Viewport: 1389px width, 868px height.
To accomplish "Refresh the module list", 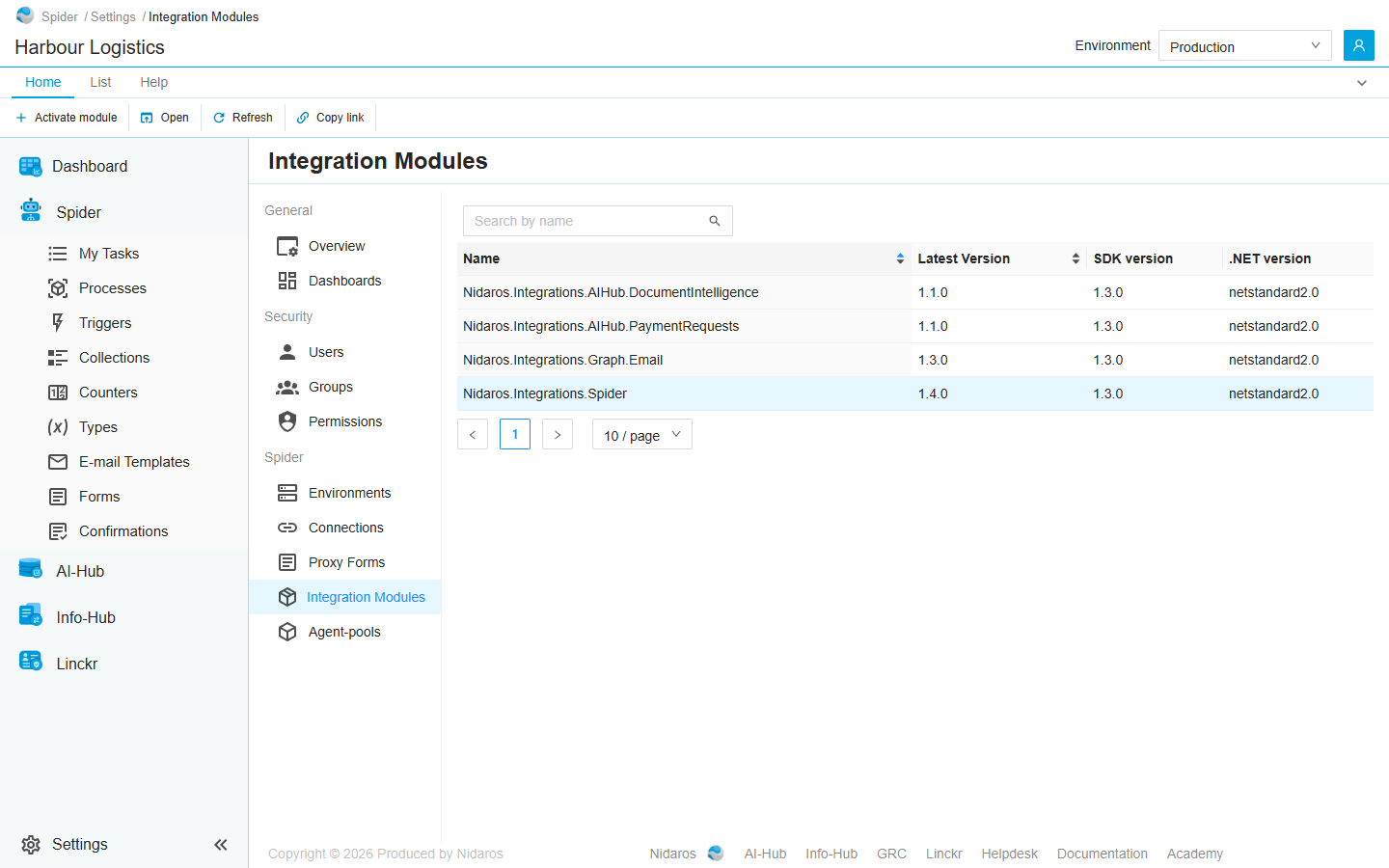I will pyautogui.click(x=243, y=118).
